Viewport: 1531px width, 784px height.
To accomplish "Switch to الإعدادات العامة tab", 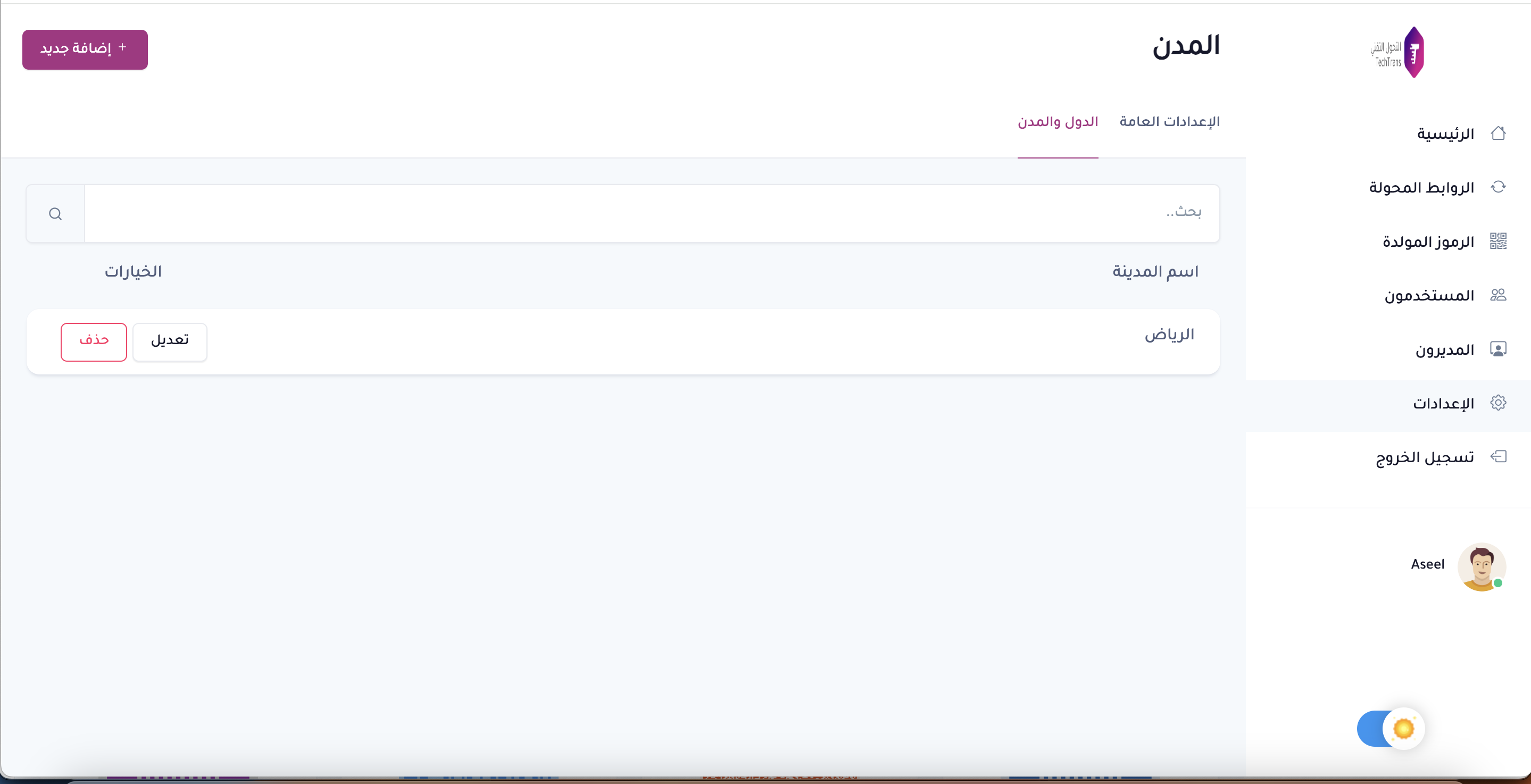I will pyautogui.click(x=1169, y=122).
